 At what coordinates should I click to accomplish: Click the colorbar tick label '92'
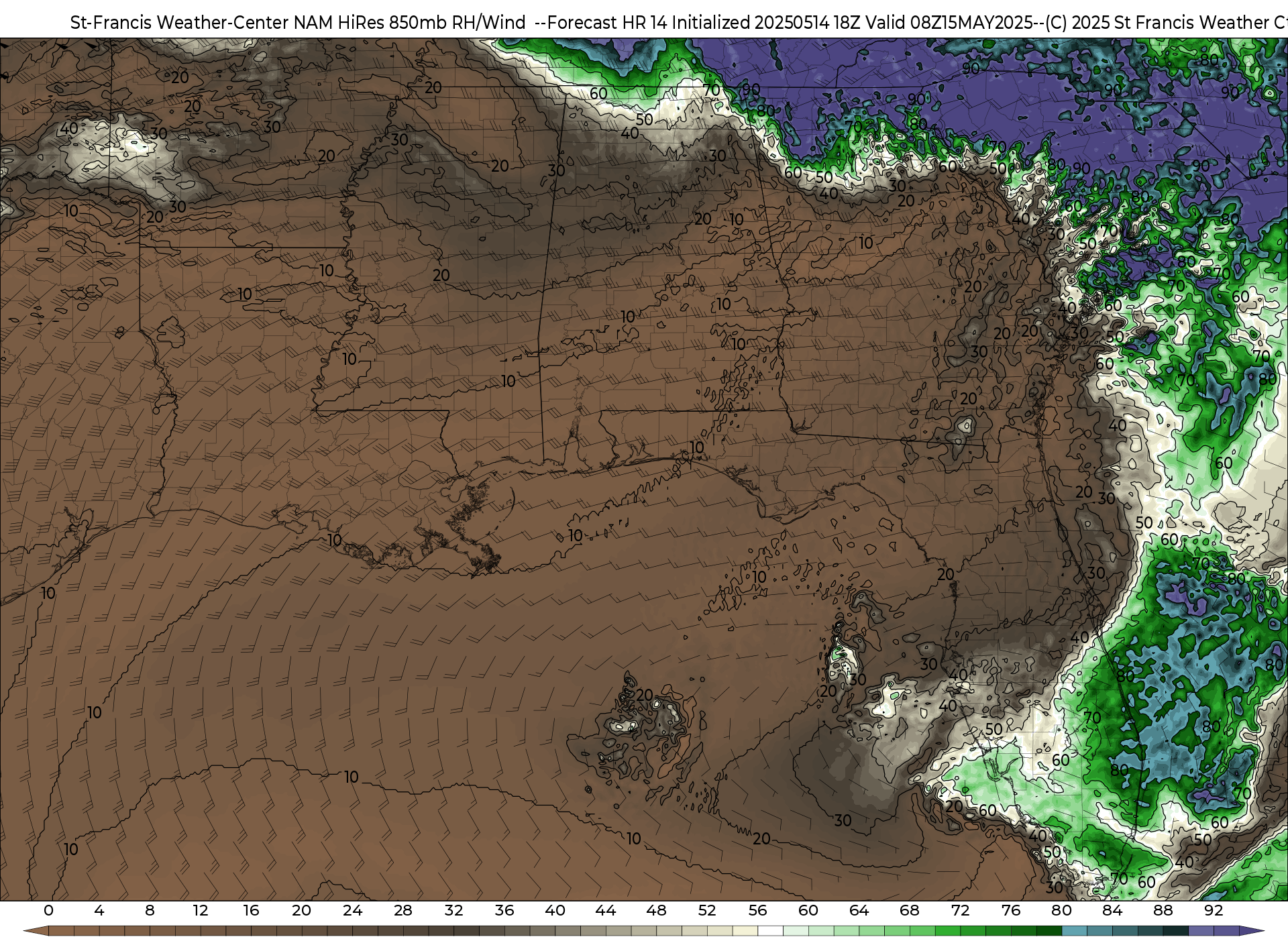[x=1214, y=910]
